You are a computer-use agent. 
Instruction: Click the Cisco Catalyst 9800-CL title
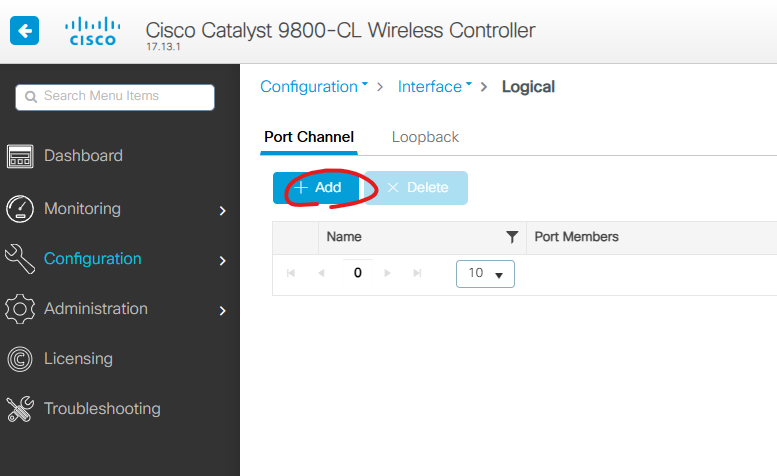(x=340, y=30)
